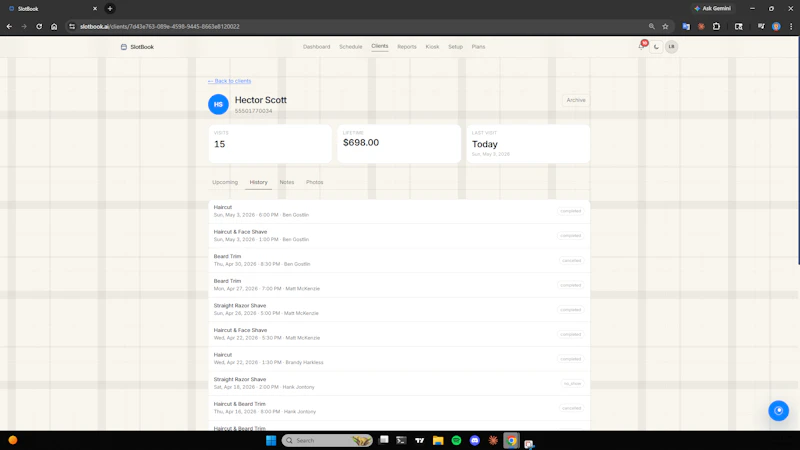
Task: Open the Chrome profile avatar
Action: [776, 27]
